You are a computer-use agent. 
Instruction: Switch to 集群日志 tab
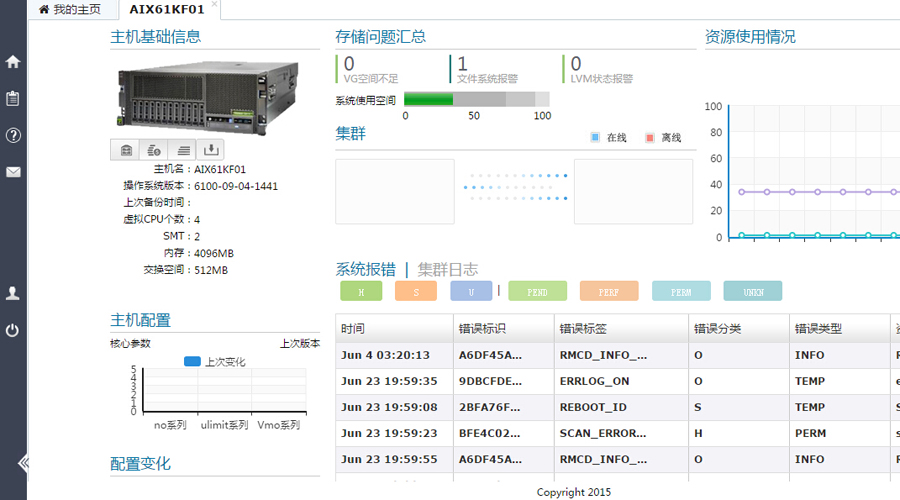click(x=447, y=269)
